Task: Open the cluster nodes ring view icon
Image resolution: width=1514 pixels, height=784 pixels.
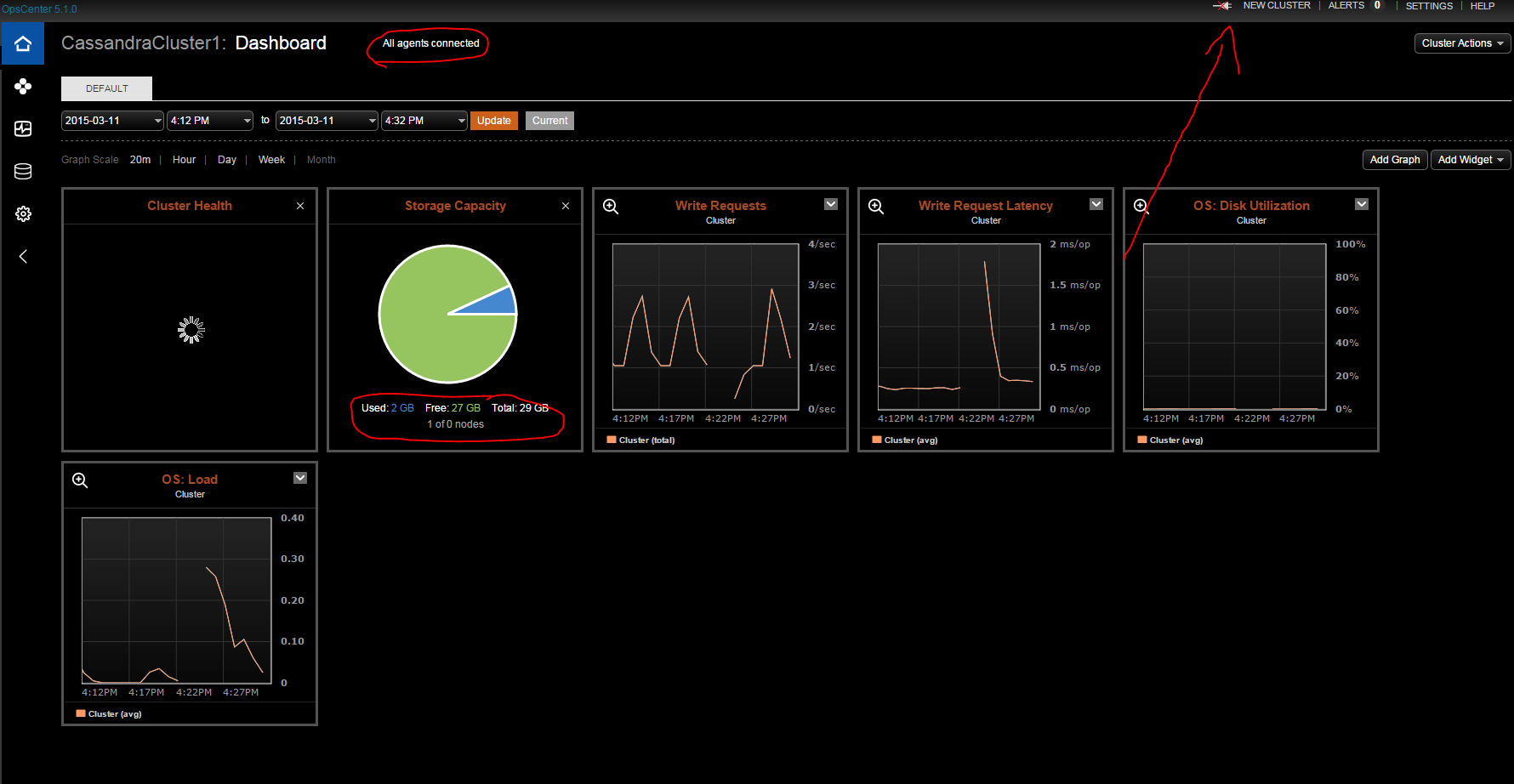Action: [x=23, y=86]
